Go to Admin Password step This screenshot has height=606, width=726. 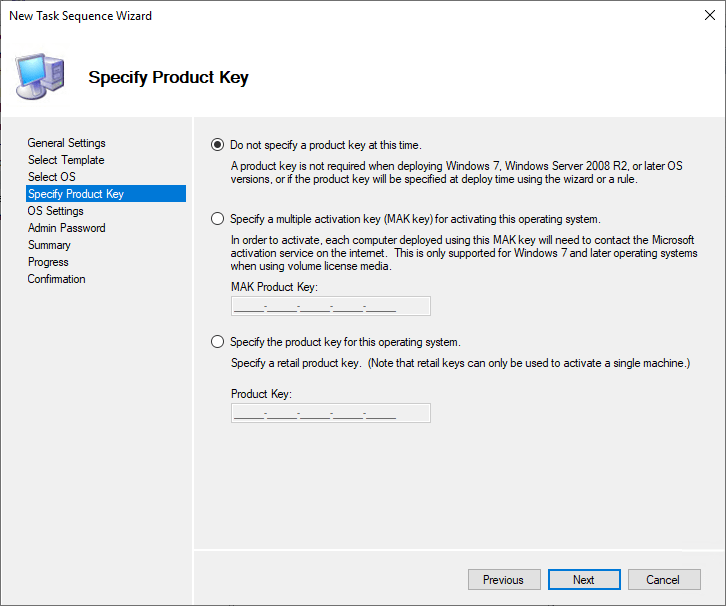pyautogui.click(x=66, y=228)
